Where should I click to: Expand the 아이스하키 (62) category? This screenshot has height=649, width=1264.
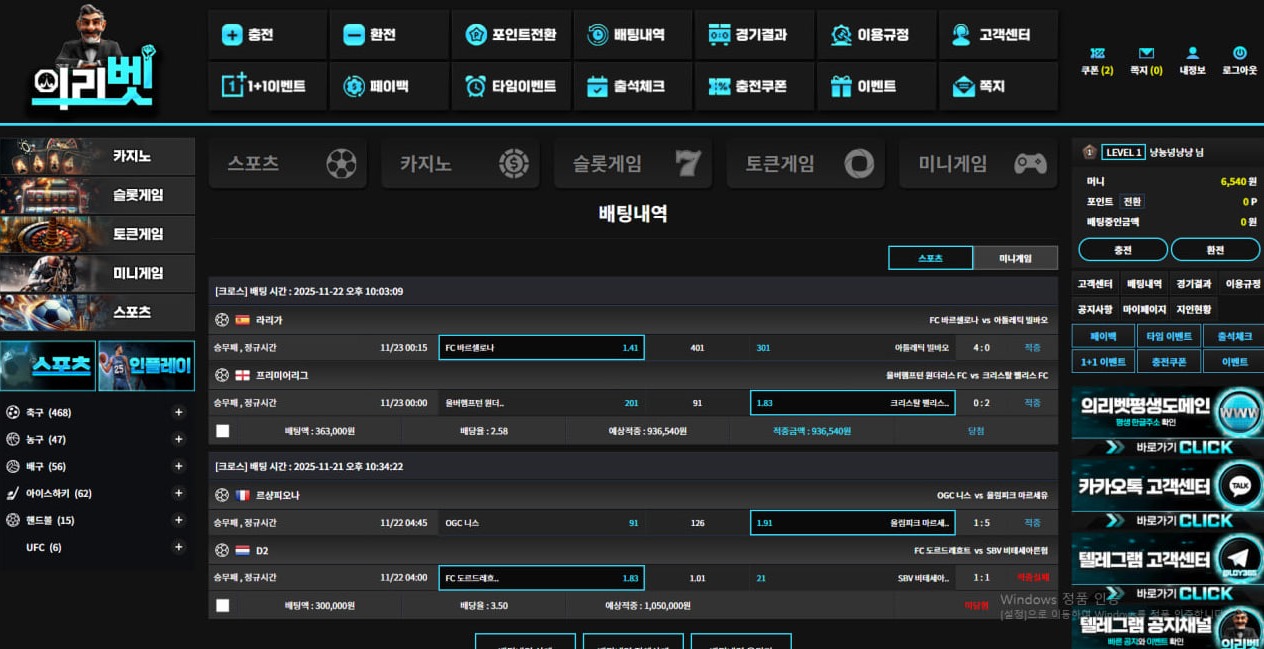(x=179, y=493)
